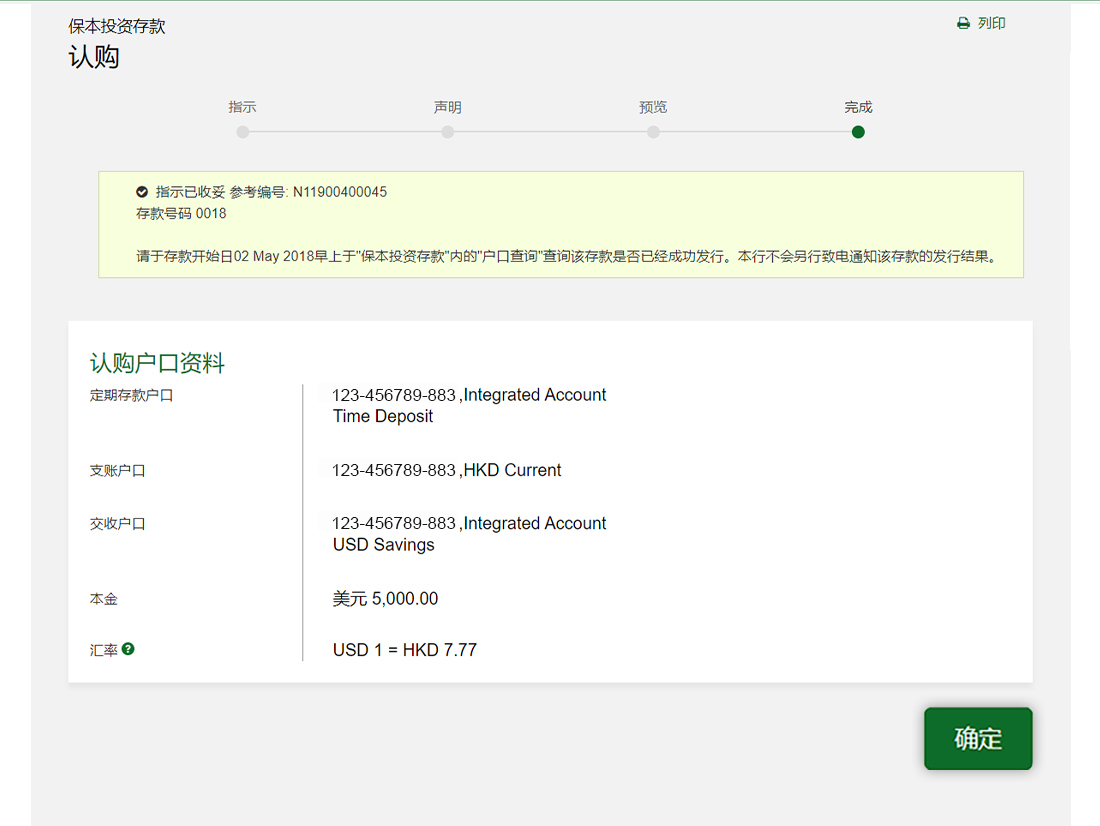Select the 完成 step label
Viewport: 1100px width, 826px height.
click(x=858, y=107)
